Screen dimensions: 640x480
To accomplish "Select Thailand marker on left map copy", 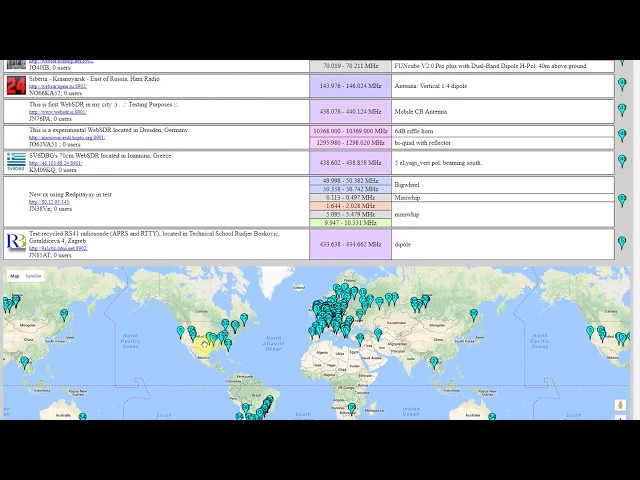I will (25, 362).
